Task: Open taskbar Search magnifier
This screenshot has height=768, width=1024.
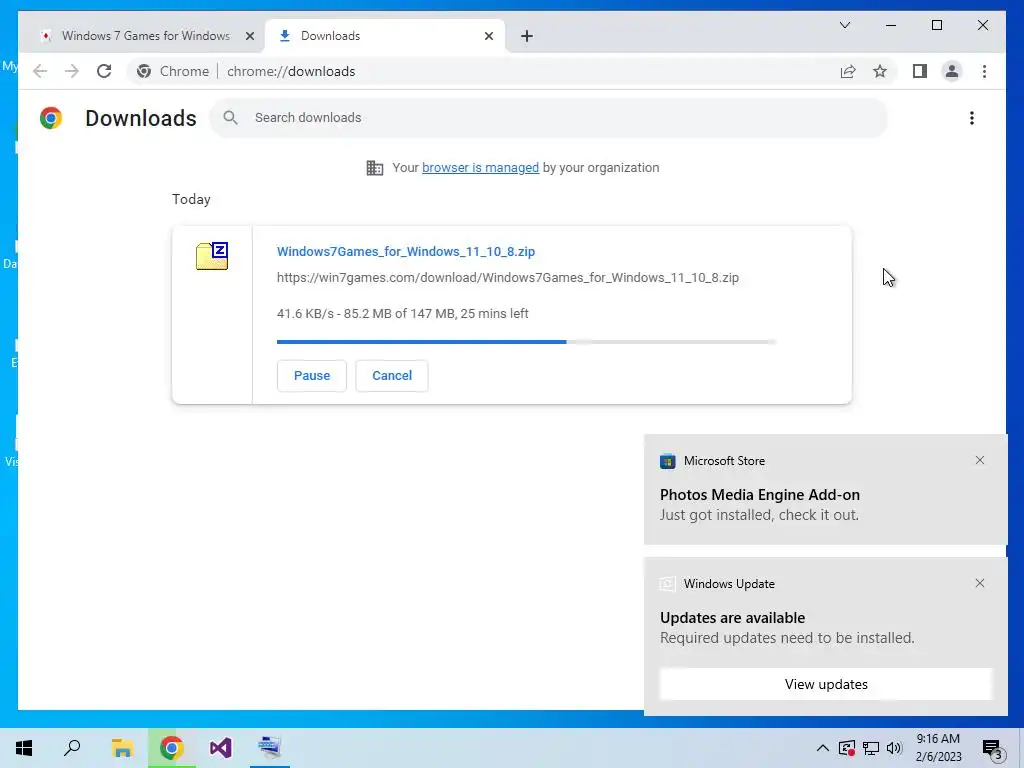Action: point(72,748)
